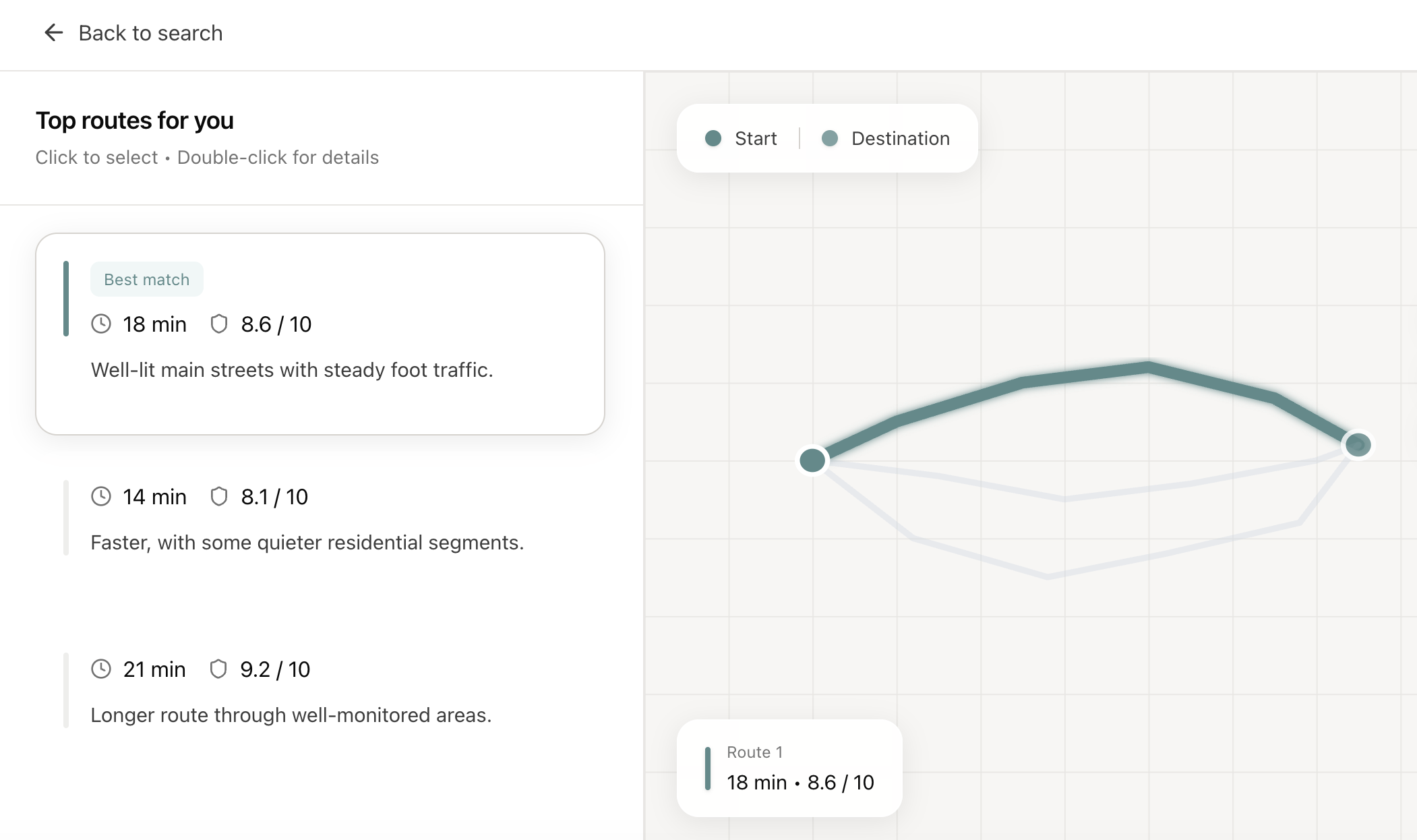Click the Destination label in legend
1417x840 pixels.
click(x=901, y=138)
